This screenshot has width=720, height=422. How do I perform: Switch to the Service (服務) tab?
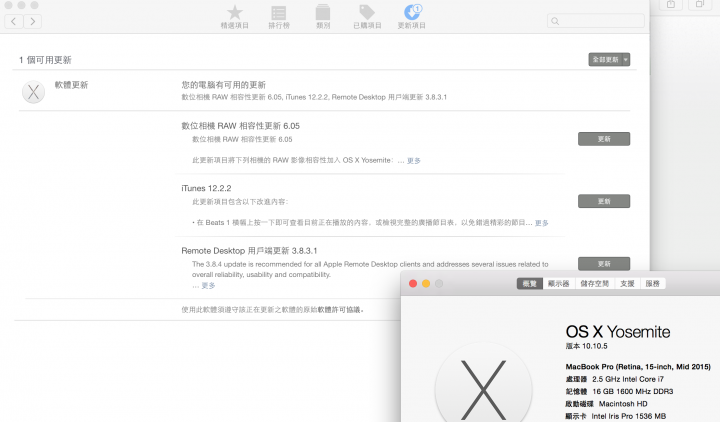click(x=652, y=284)
